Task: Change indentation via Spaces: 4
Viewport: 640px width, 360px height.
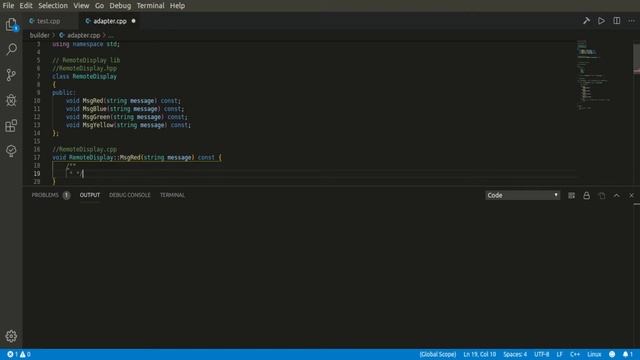Action: (x=515, y=354)
